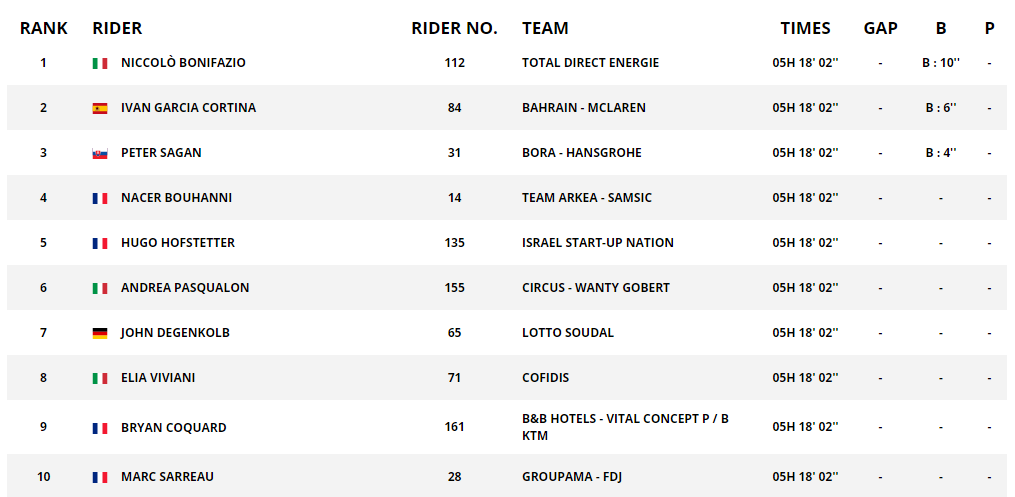Click the TEAM column header
The height and width of the screenshot is (497, 1015).
(545, 28)
